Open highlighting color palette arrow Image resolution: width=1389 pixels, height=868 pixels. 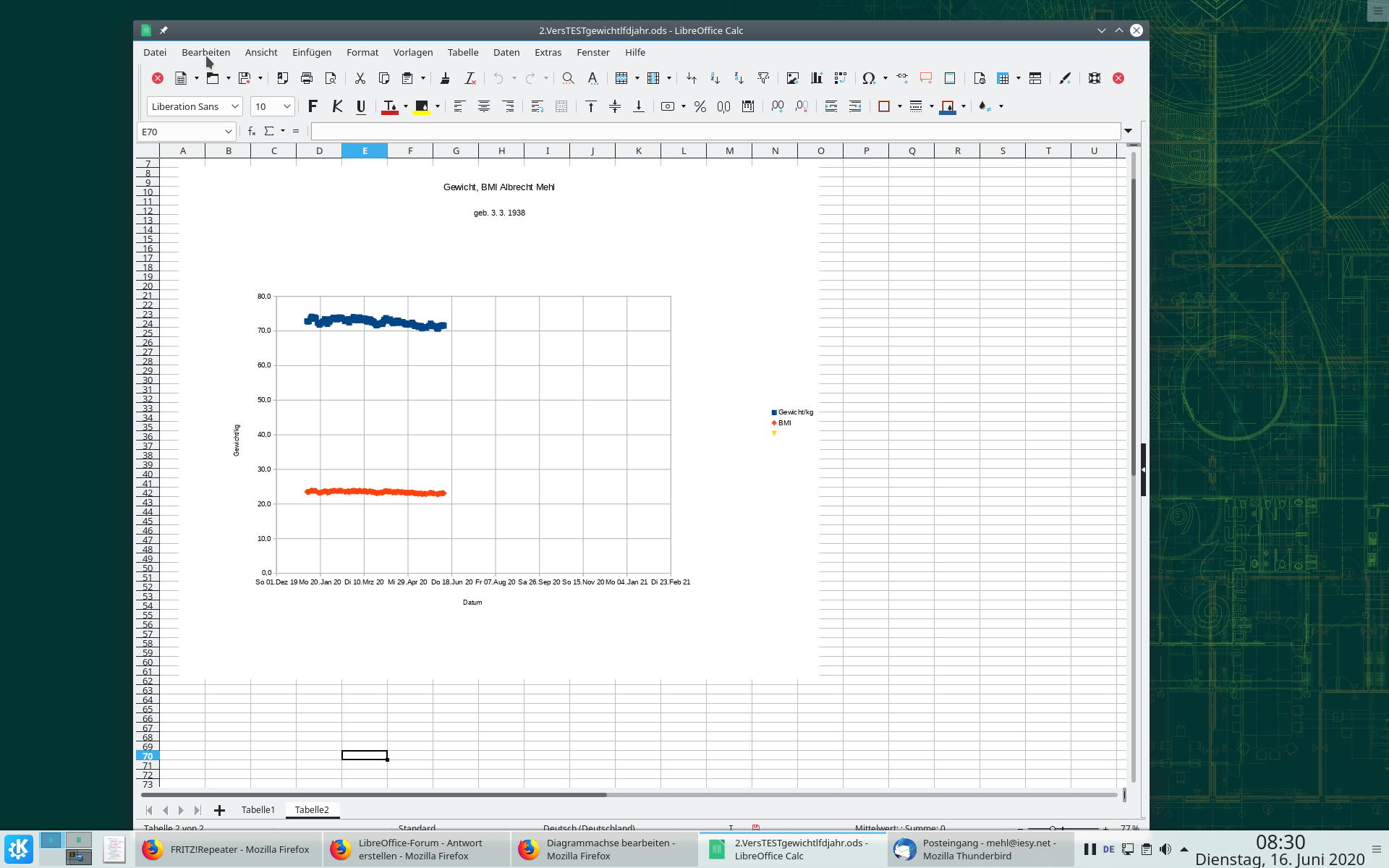438,106
